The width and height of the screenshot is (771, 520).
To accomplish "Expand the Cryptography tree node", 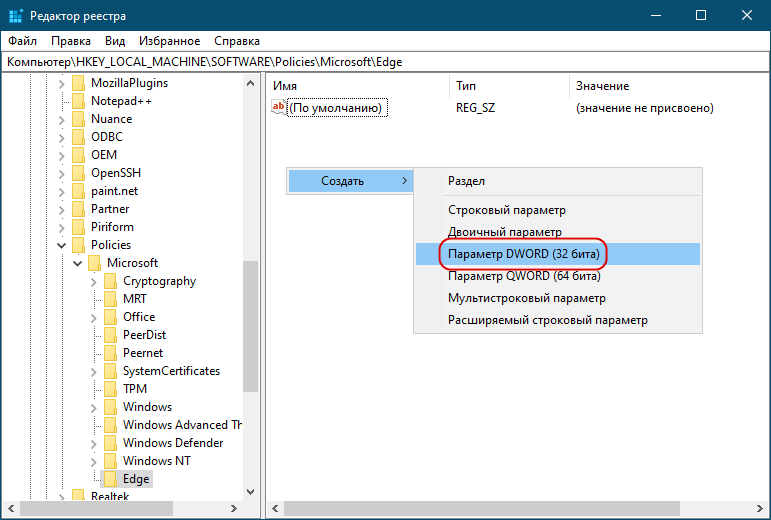I will click(93, 282).
